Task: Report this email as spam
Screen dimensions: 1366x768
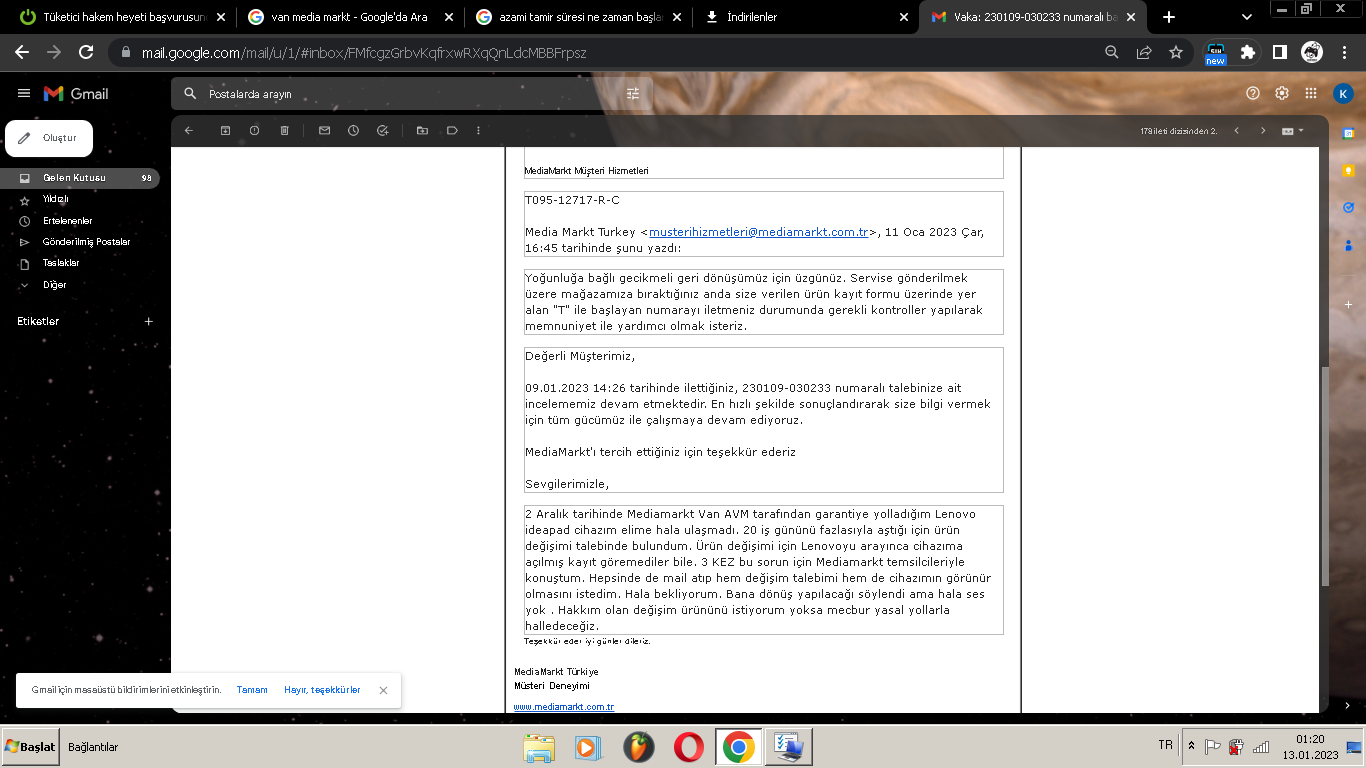Action: pyautogui.click(x=254, y=130)
